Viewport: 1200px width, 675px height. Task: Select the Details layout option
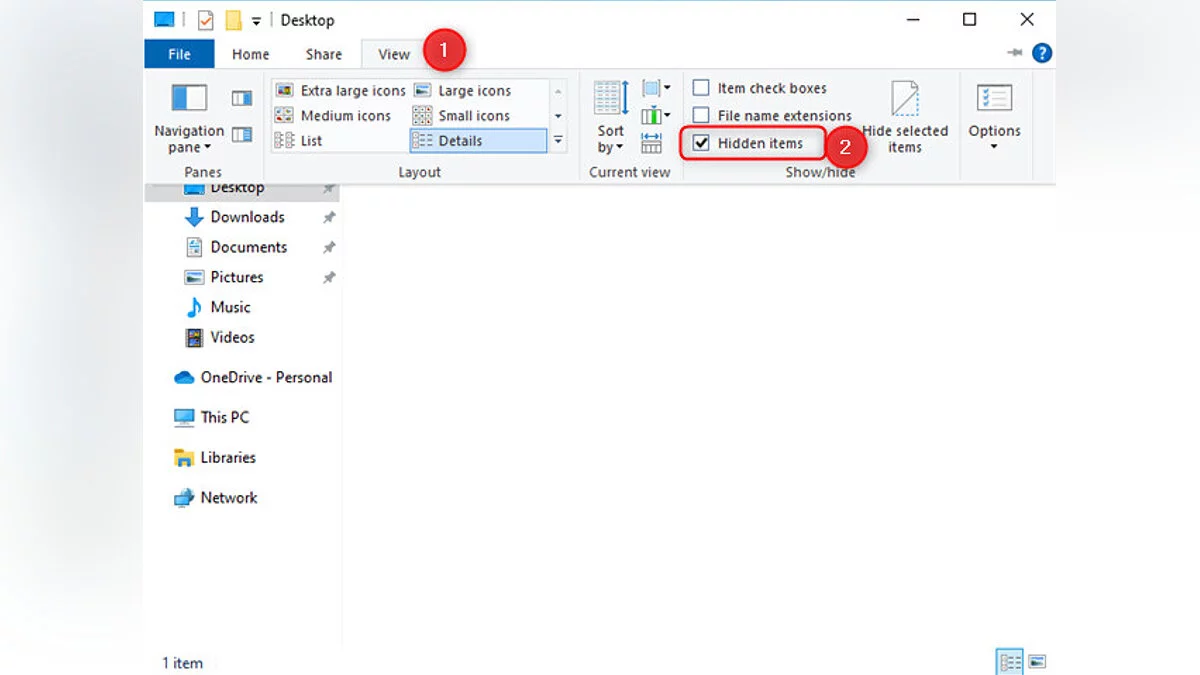click(478, 141)
